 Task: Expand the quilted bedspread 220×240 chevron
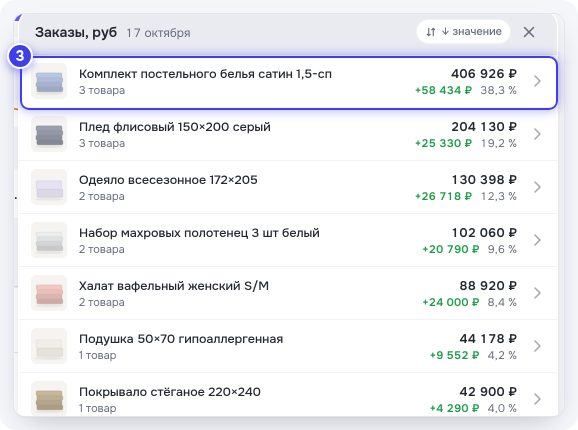[537, 399]
